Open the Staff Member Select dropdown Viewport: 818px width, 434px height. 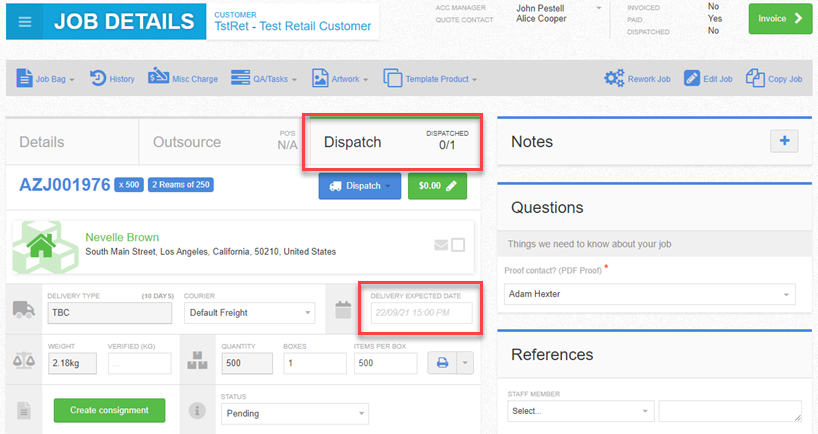(x=580, y=411)
